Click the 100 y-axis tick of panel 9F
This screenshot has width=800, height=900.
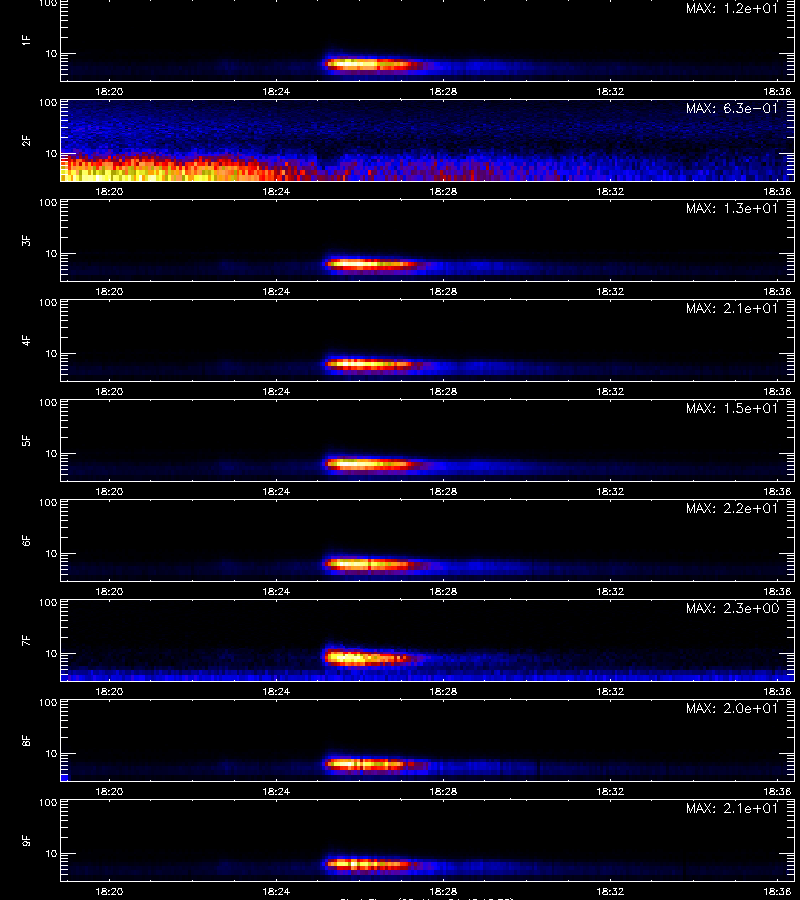[48, 802]
